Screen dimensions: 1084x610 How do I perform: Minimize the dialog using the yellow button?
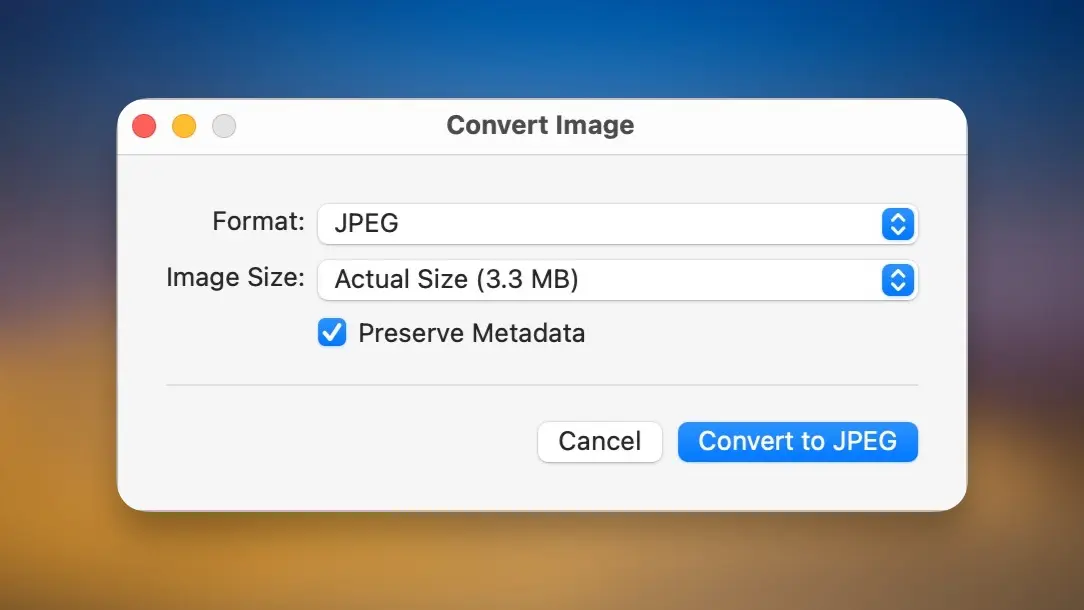184,126
